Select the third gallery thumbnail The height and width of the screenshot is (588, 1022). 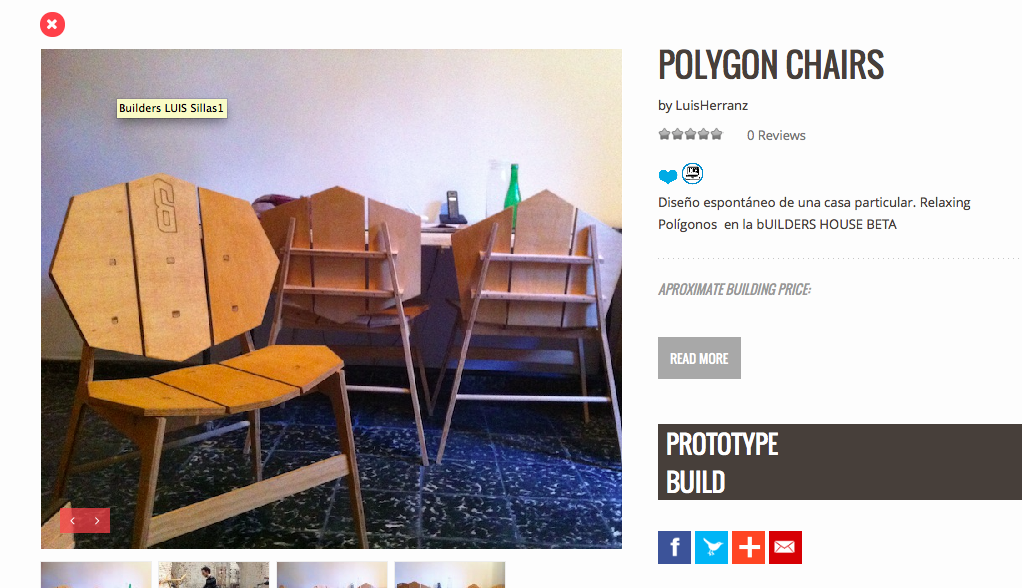(332, 575)
